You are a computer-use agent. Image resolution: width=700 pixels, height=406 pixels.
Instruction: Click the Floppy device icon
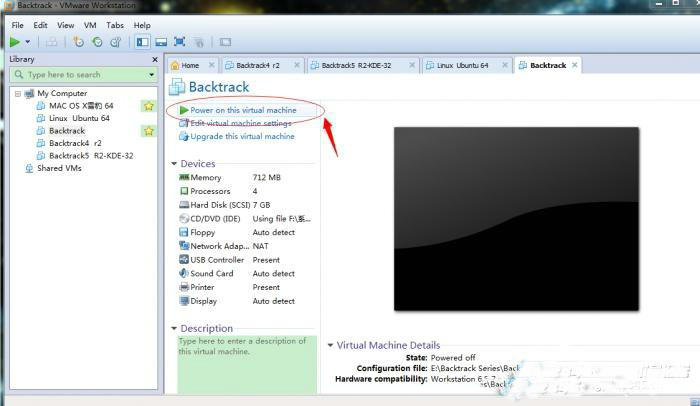183,232
